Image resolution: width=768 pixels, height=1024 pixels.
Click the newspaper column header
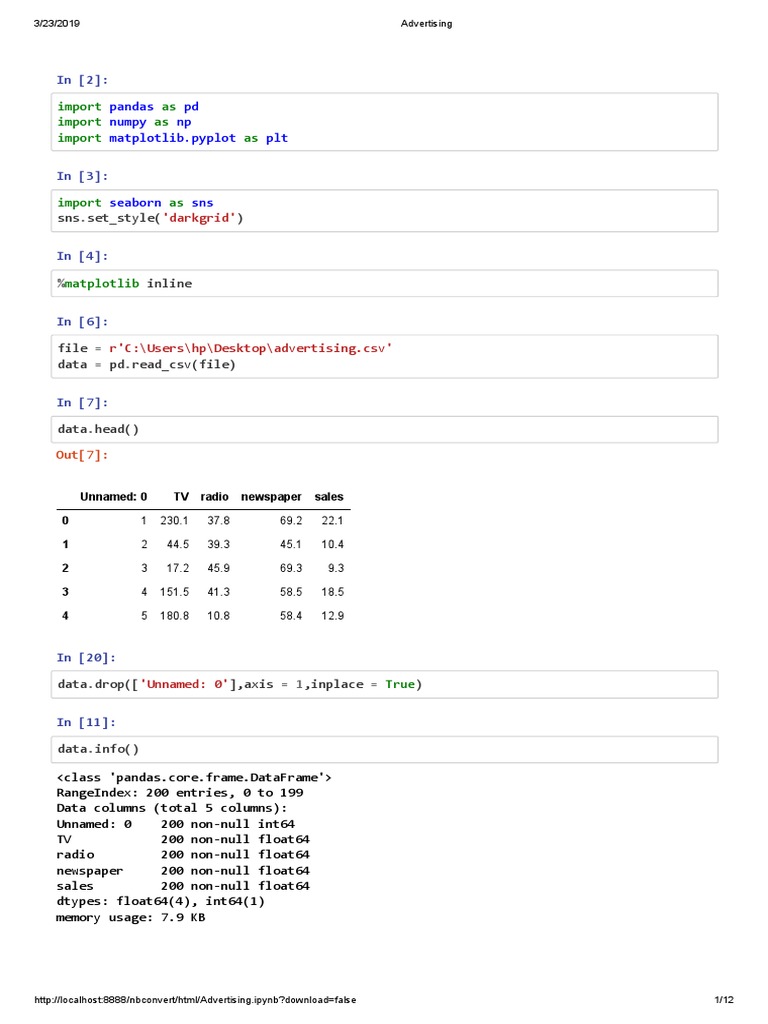[271, 497]
